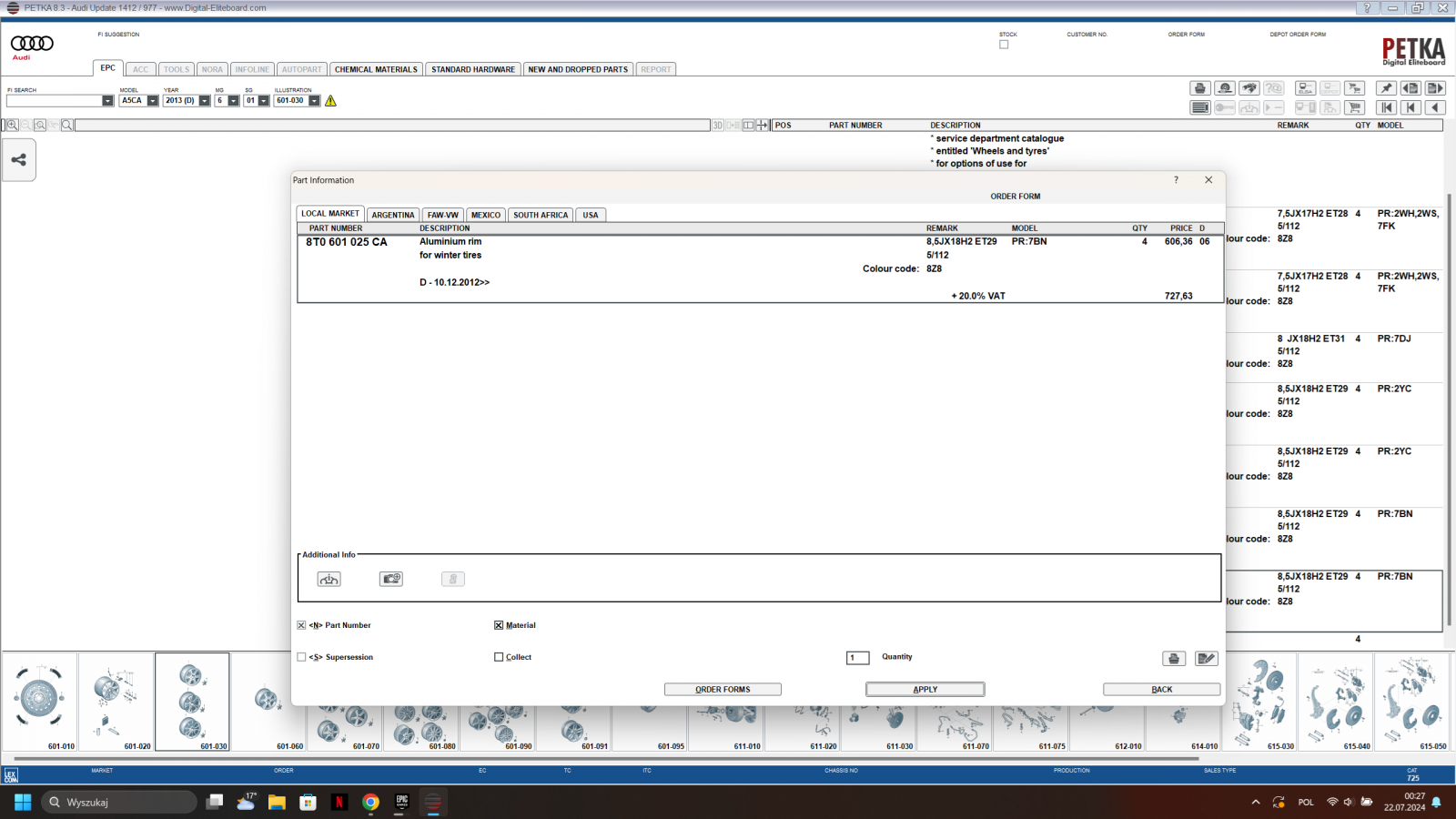Click the plain magnifier search icon
The width and height of the screenshot is (1456, 819).
[x=67, y=125]
